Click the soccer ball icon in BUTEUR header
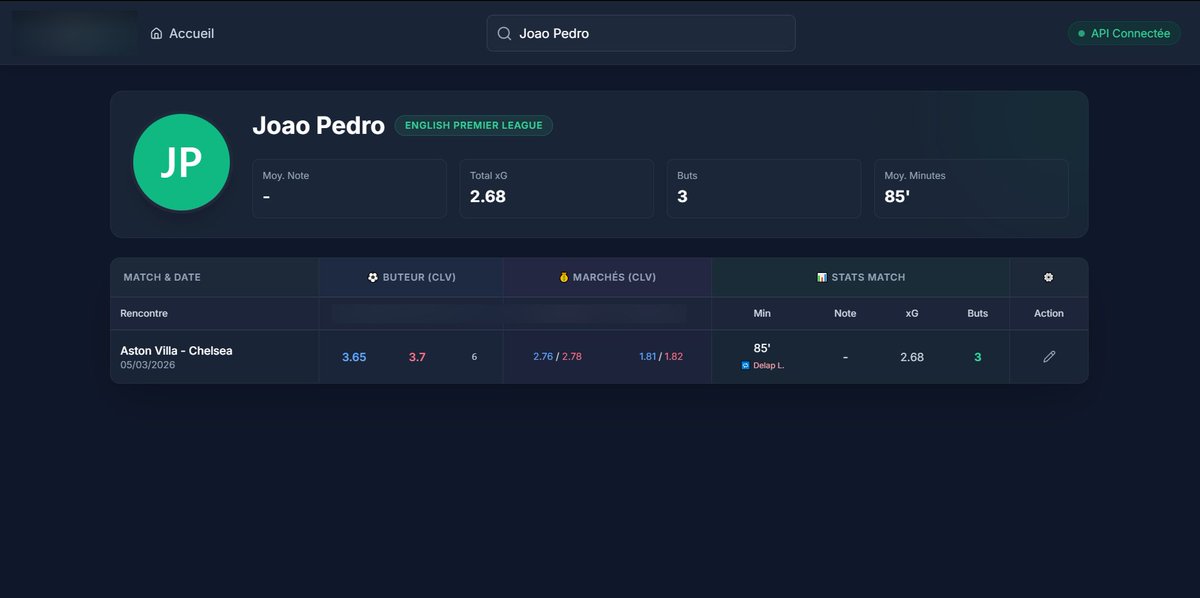Image resolution: width=1200 pixels, height=598 pixels. [x=373, y=277]
